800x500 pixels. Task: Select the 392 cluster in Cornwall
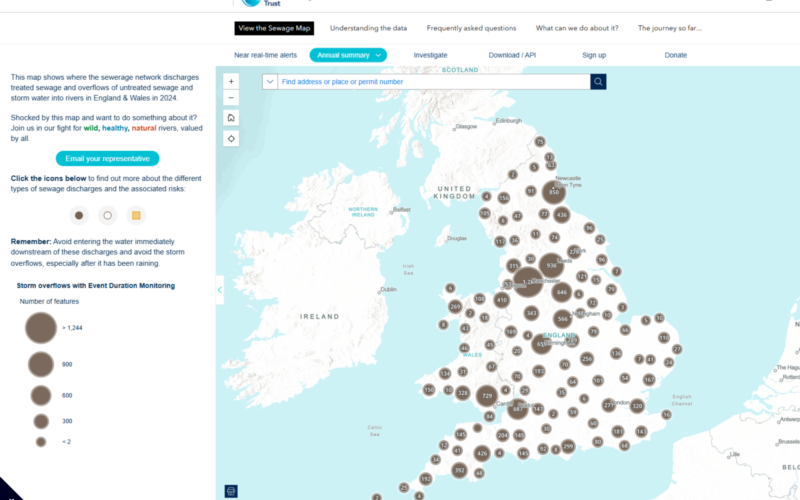(x=460, y=470)
